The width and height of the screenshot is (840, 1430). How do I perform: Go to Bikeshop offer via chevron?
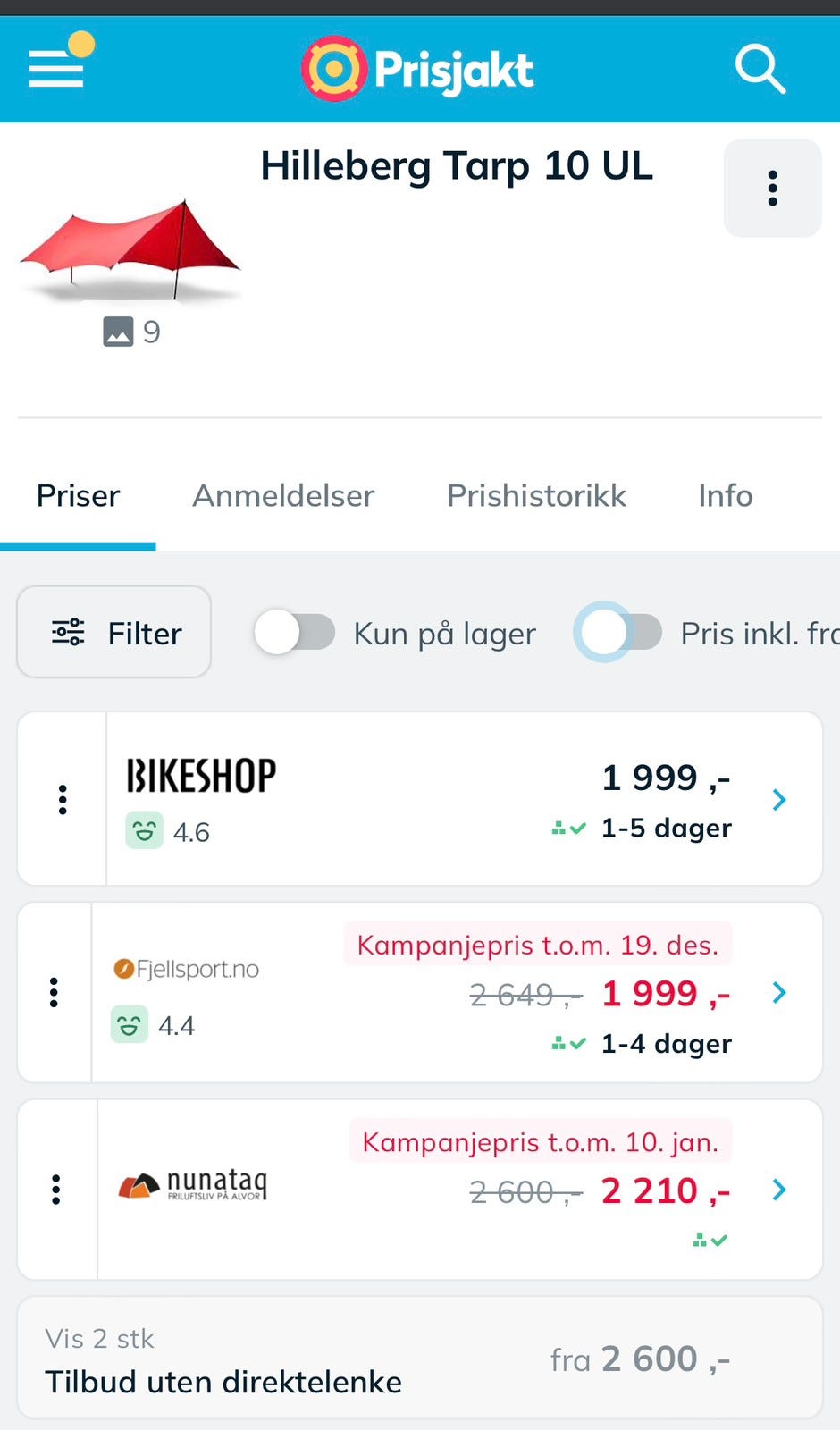(x=779, y=799)
